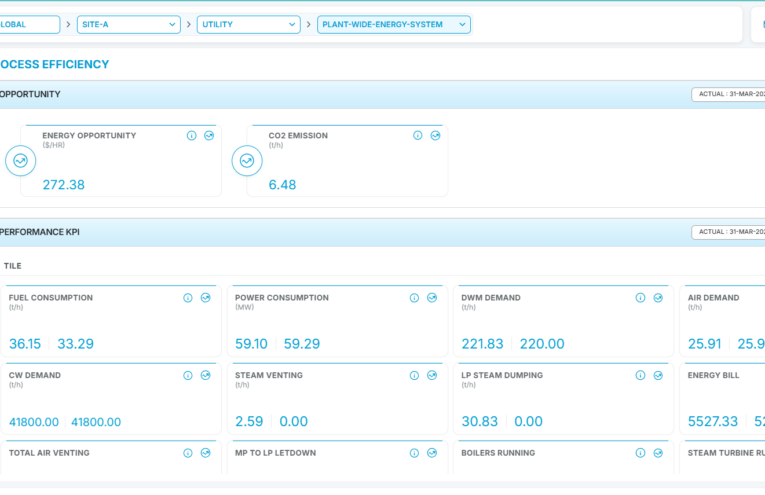Click the ACTUAL date button in Opportunity header
The image size is (765, 495).
pos(728,94)
